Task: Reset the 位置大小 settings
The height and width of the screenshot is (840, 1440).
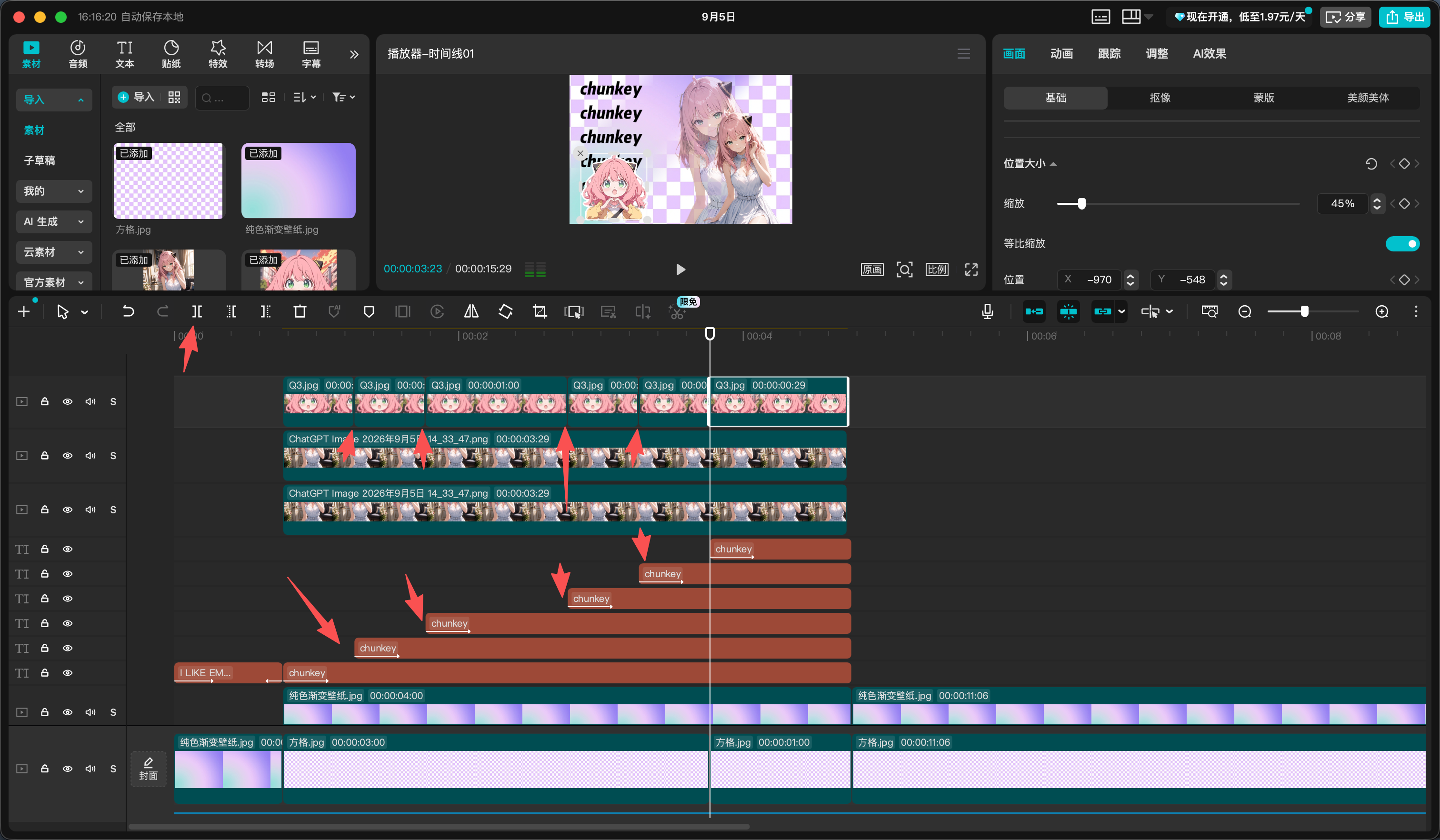Action: [x=1371, y=164]
